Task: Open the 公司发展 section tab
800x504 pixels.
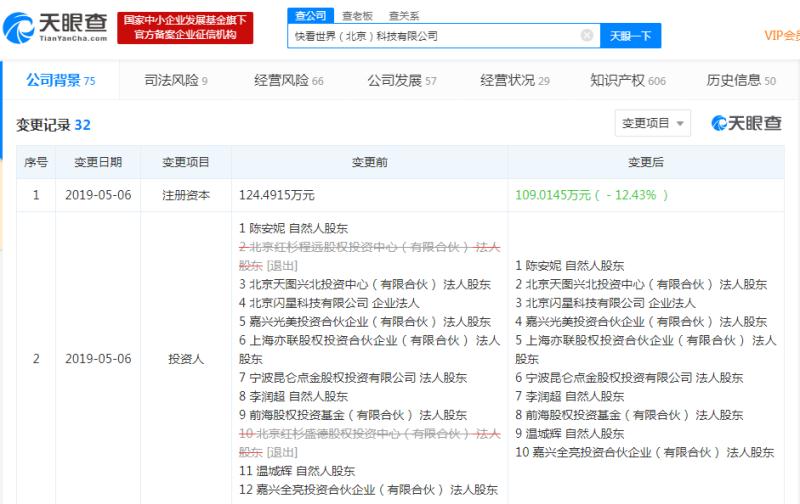Action: tap(401, 80)
